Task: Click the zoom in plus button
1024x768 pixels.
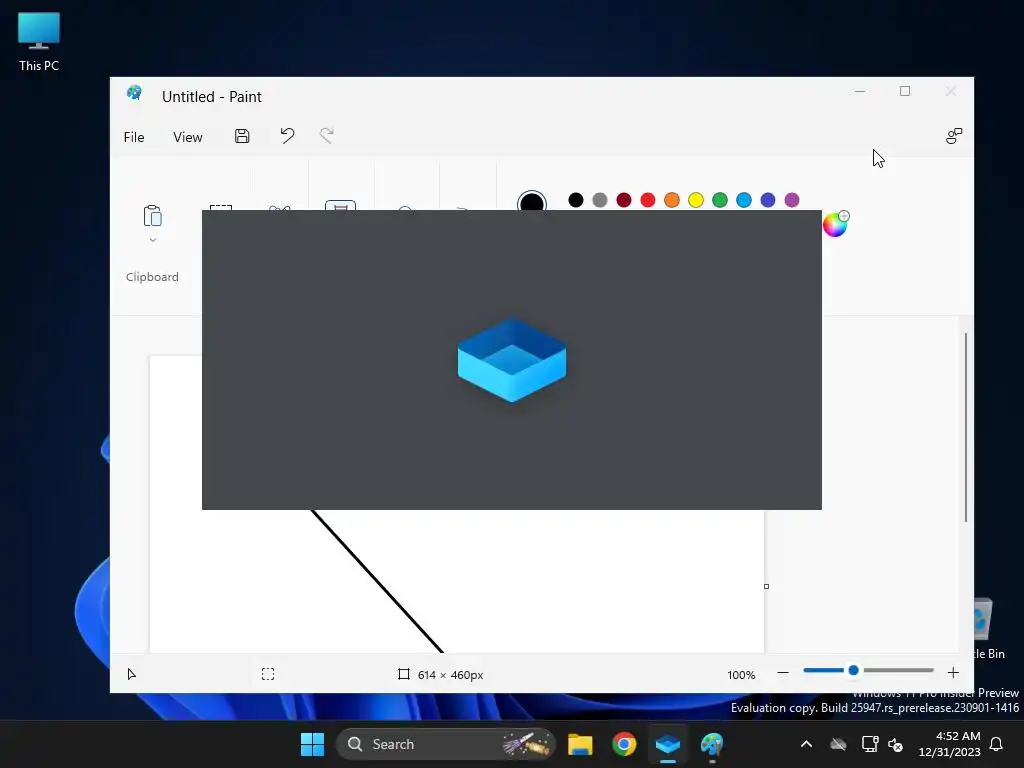Action: [953, 672]
